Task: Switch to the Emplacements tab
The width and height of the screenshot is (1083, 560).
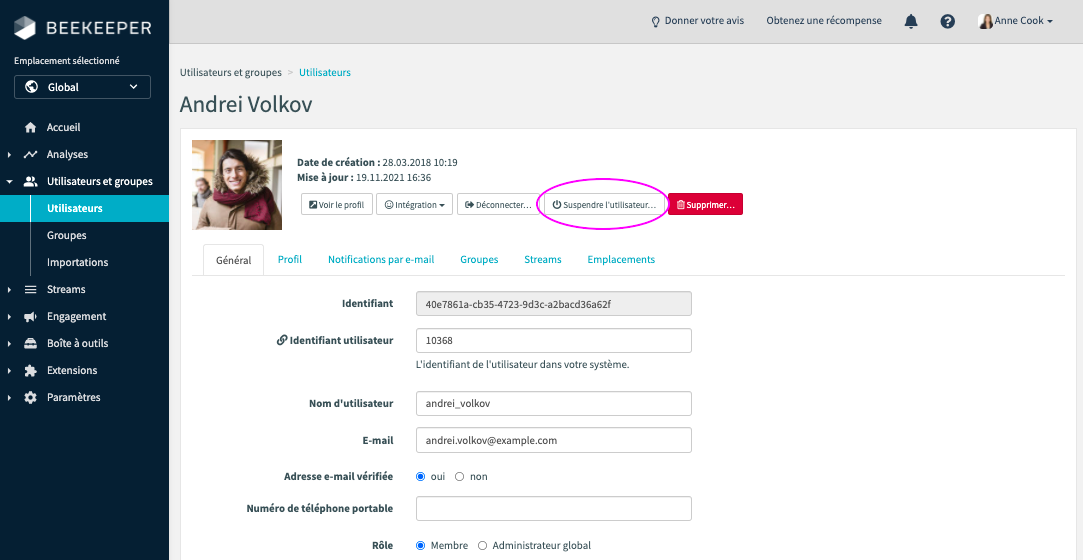Action: click(621, 260)
